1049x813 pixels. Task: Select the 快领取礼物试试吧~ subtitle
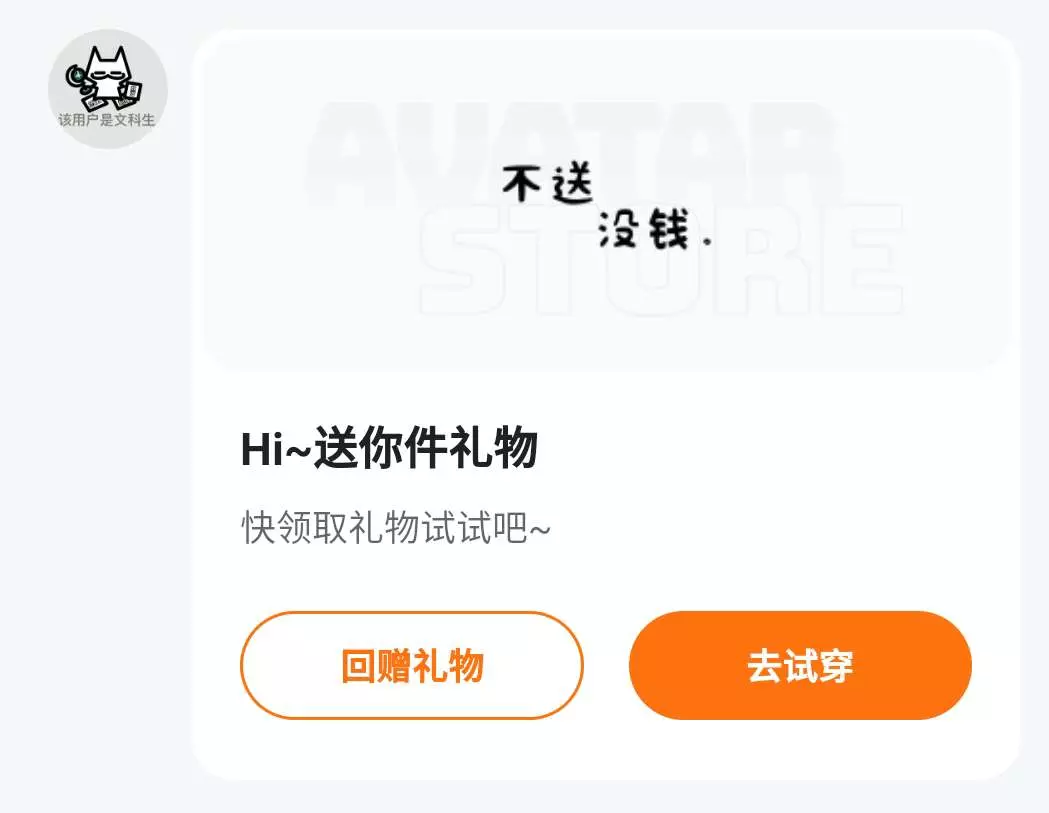(395, 528)
